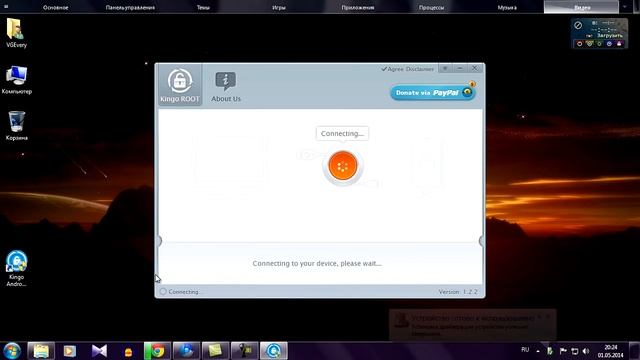Click the top-left dock menu icon

(6, 7)
